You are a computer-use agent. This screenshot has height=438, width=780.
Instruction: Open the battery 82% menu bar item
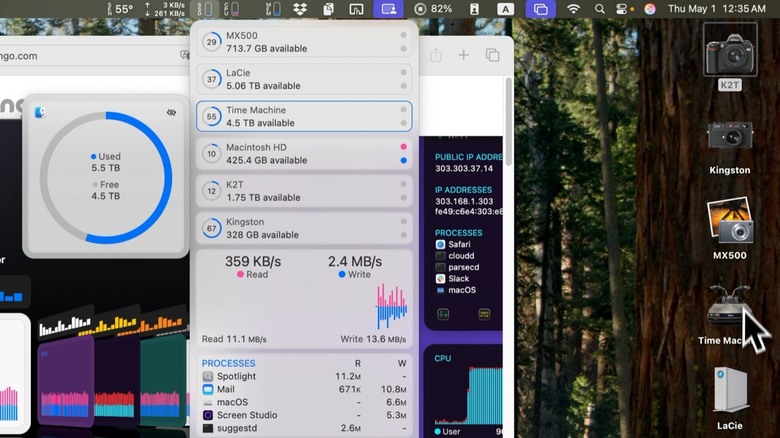pos(433,9)
